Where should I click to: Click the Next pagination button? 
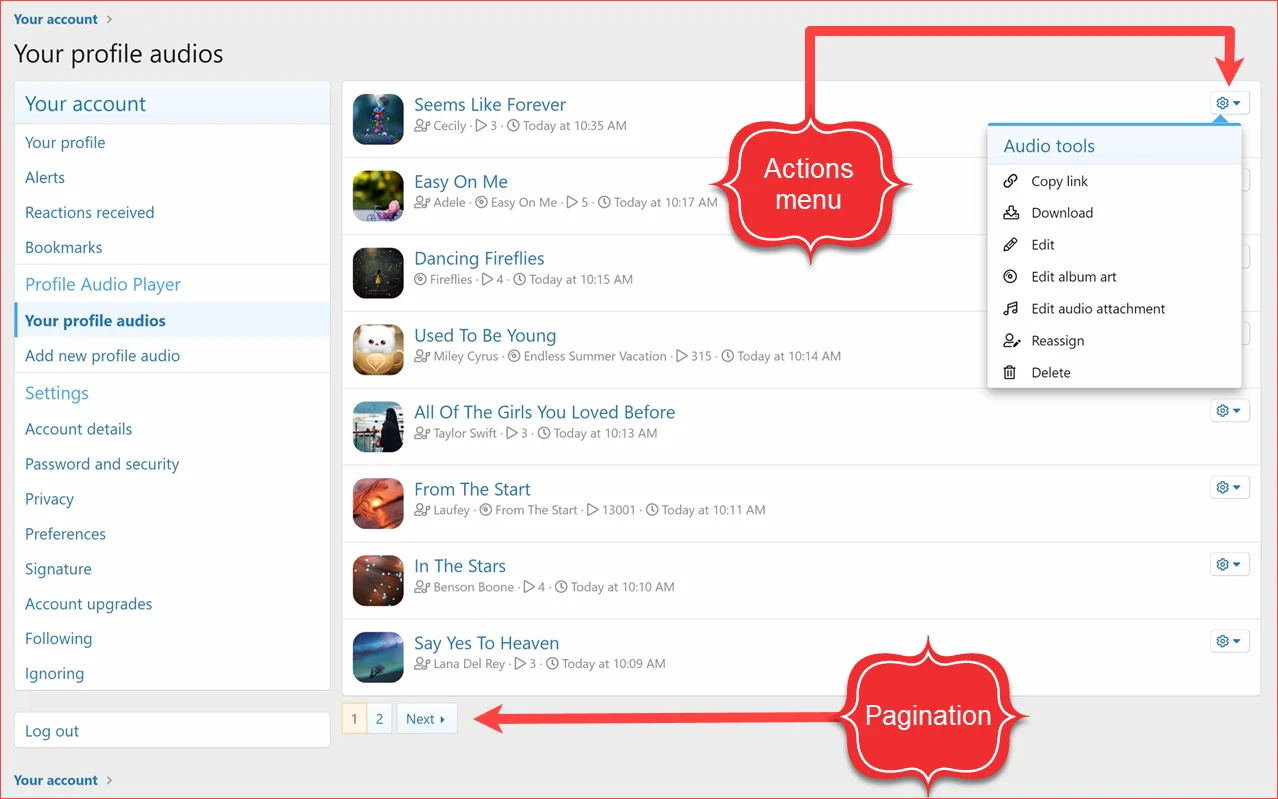(426, 719)
